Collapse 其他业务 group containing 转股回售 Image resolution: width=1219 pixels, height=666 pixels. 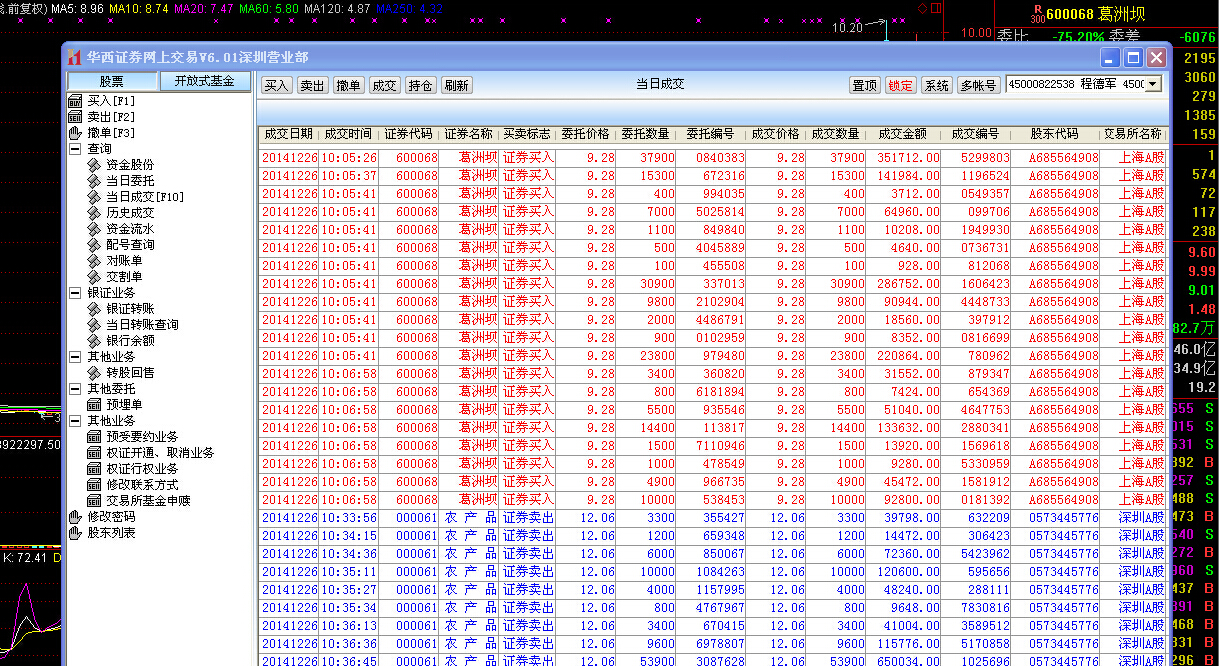(x=75, y=357)
